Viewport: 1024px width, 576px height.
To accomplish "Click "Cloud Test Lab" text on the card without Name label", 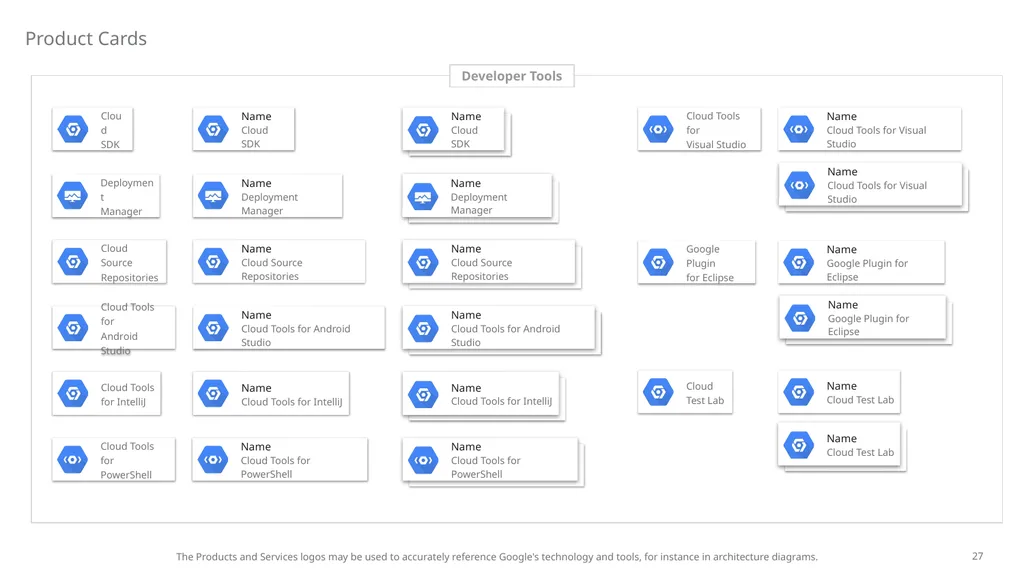I will point(705,393).
